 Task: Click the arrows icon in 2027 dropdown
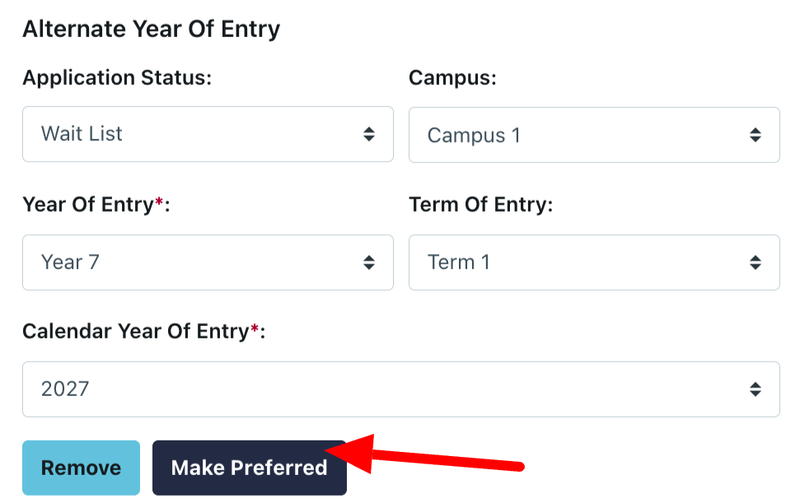755,390
